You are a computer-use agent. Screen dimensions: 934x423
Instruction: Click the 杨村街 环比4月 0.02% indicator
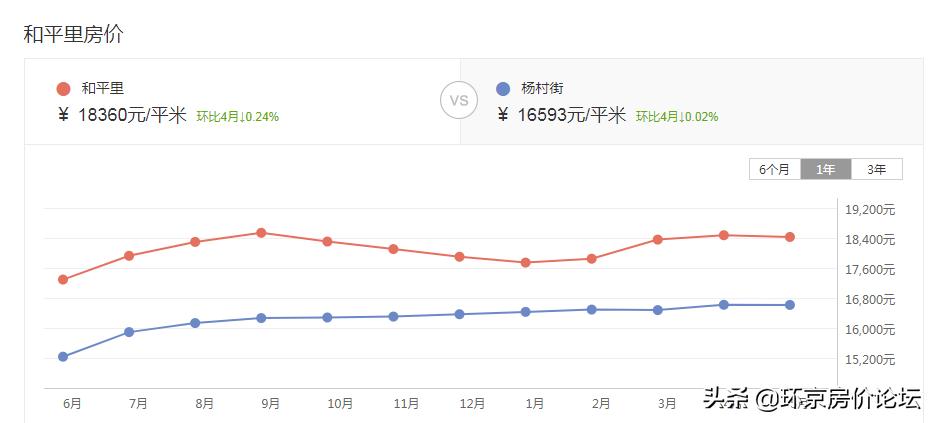tap(677, 117)
